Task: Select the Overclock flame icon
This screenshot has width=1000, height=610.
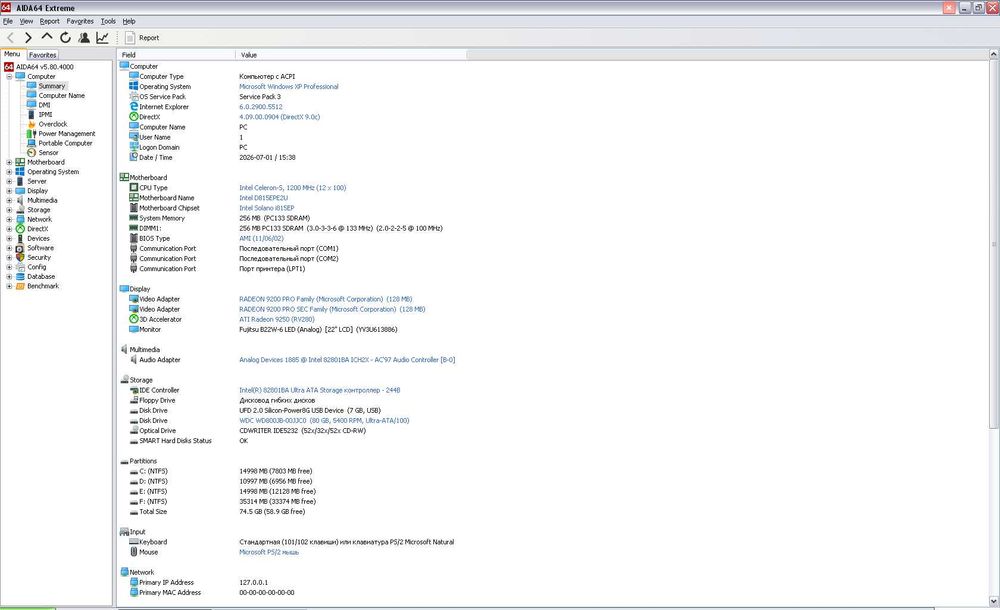Action: [31, 124]
